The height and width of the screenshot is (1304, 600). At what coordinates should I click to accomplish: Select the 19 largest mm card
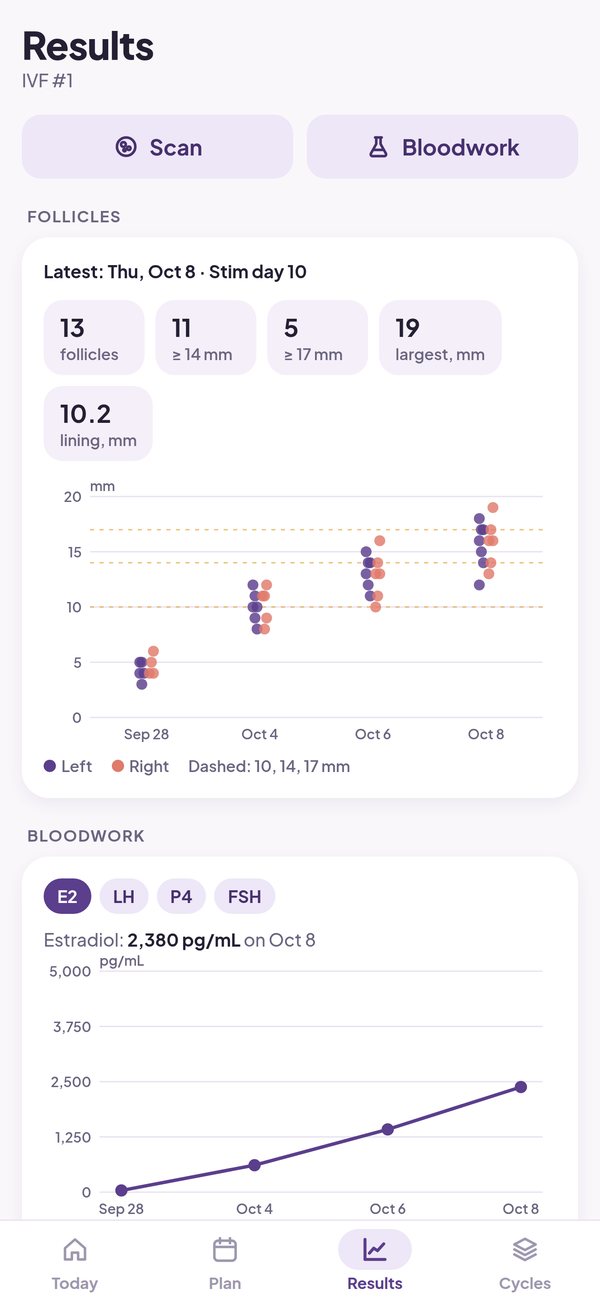(440, 338)
